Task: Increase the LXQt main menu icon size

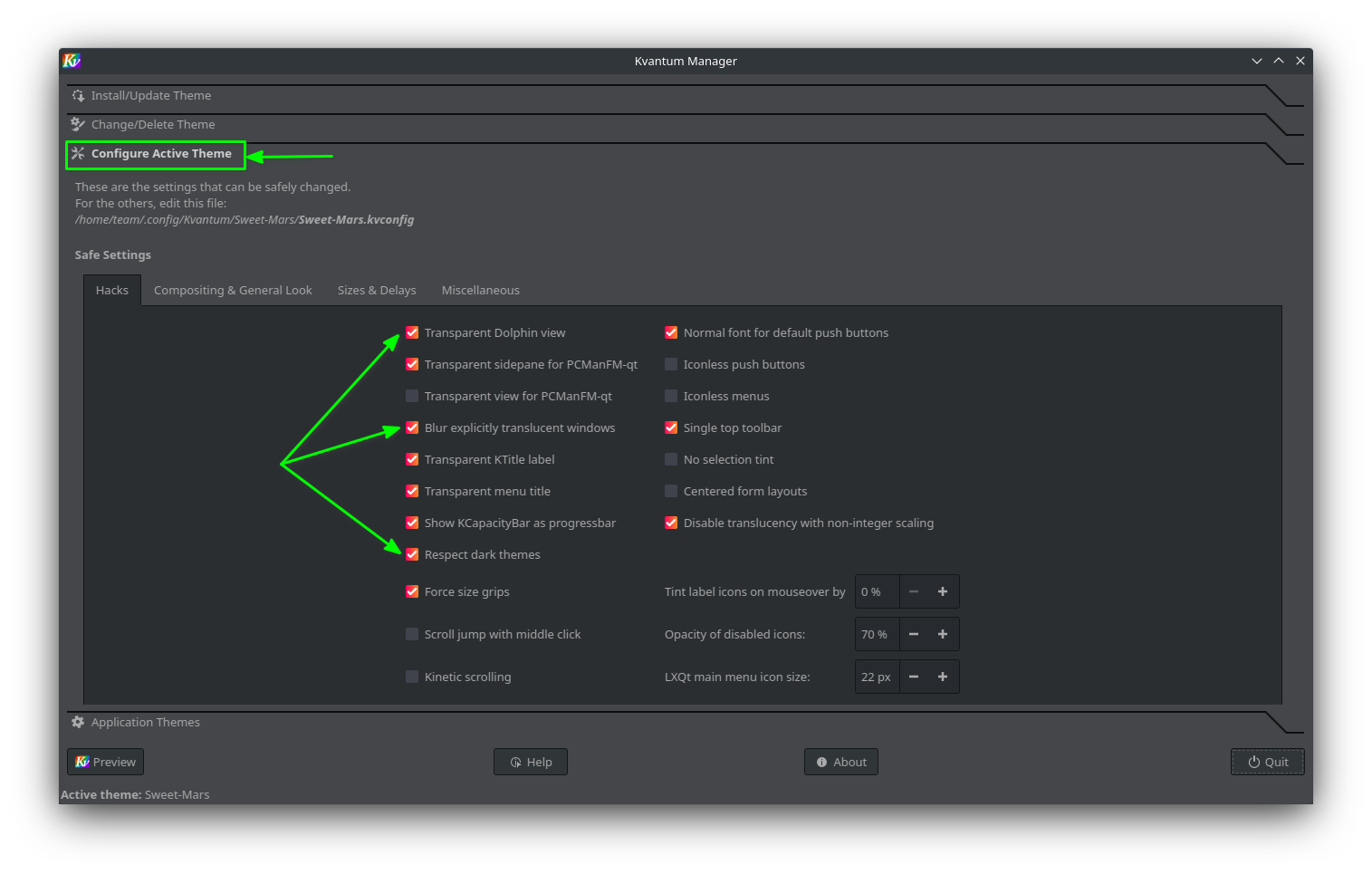Action: (x=943, y=677)
